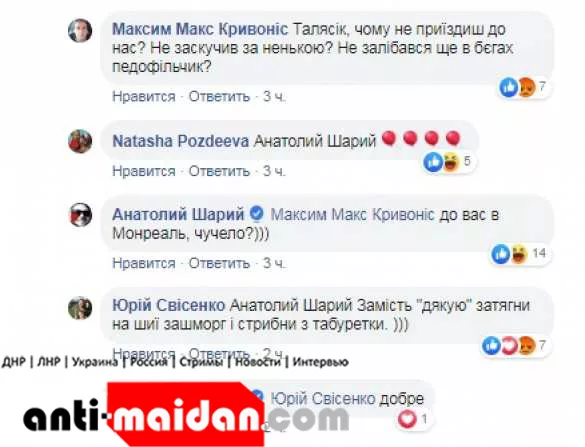The height and width of the screenshot is (447, 585).
Task: Click Максим Макс Кривоніс profile avatar
Action: 80,30
